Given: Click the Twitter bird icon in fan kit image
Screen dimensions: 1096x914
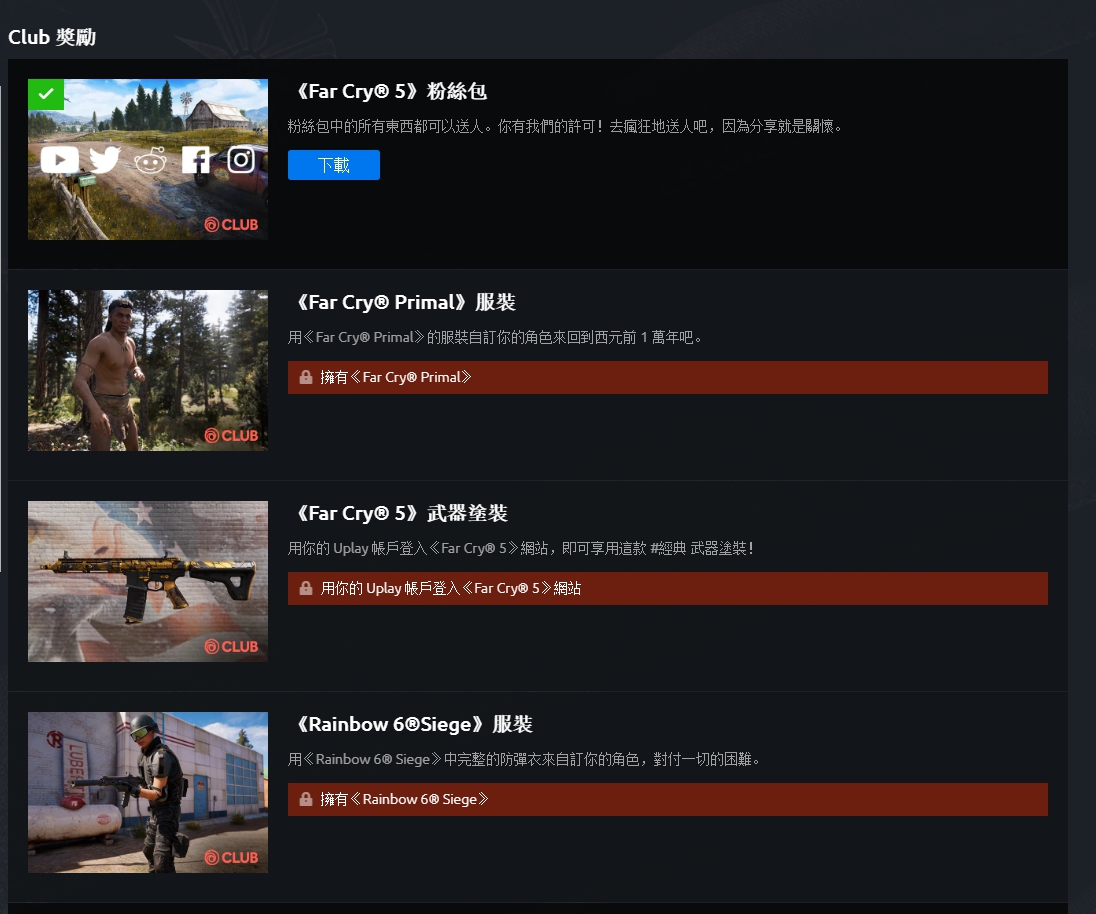Looking at the screenshot, I should [105, 160].
